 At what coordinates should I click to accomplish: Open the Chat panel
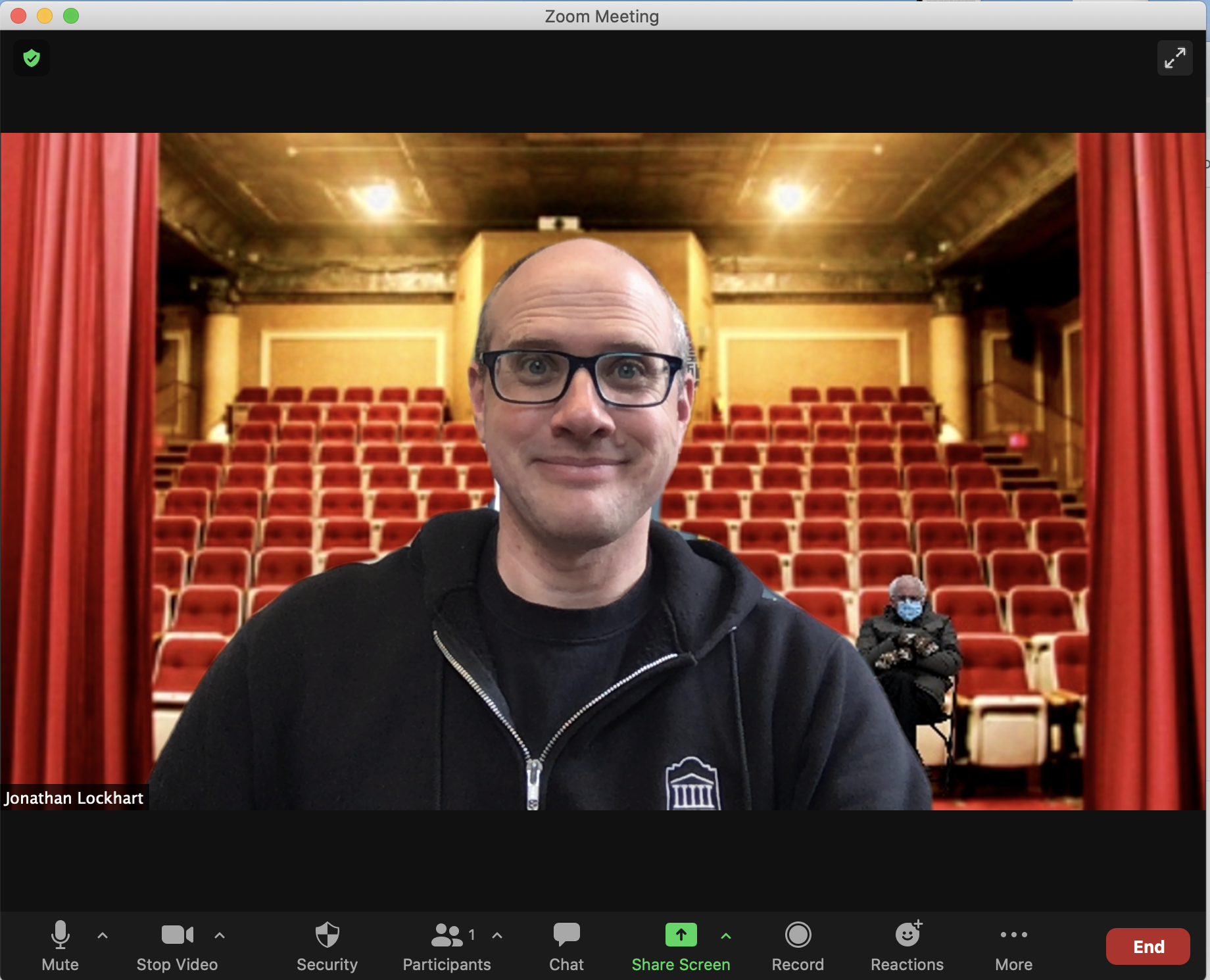click(566, 946)
